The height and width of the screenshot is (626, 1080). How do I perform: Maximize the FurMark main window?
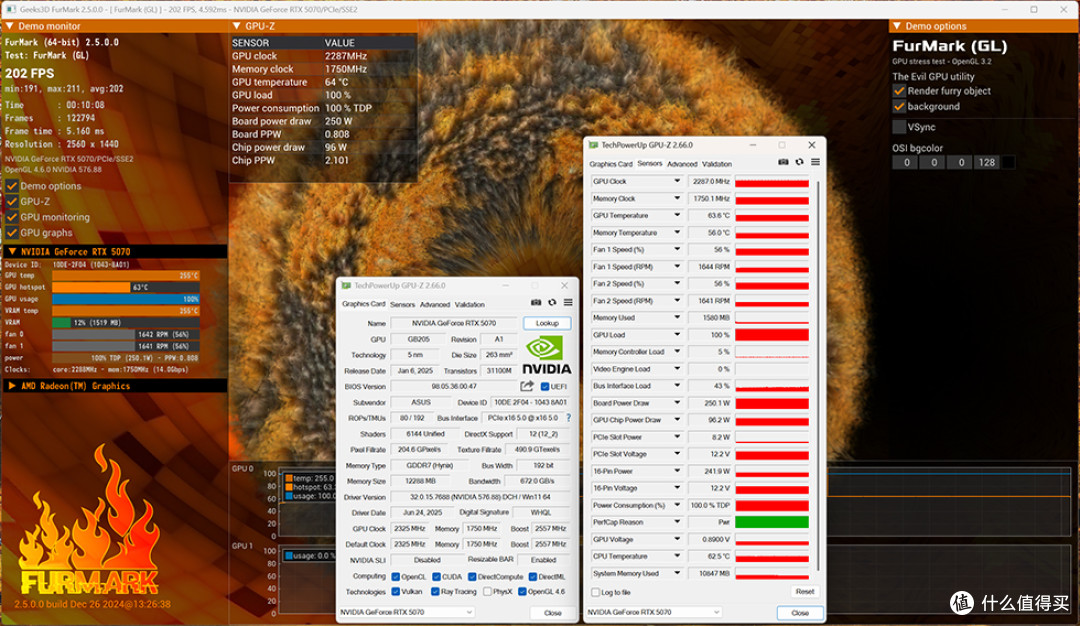click(1034, 10)
